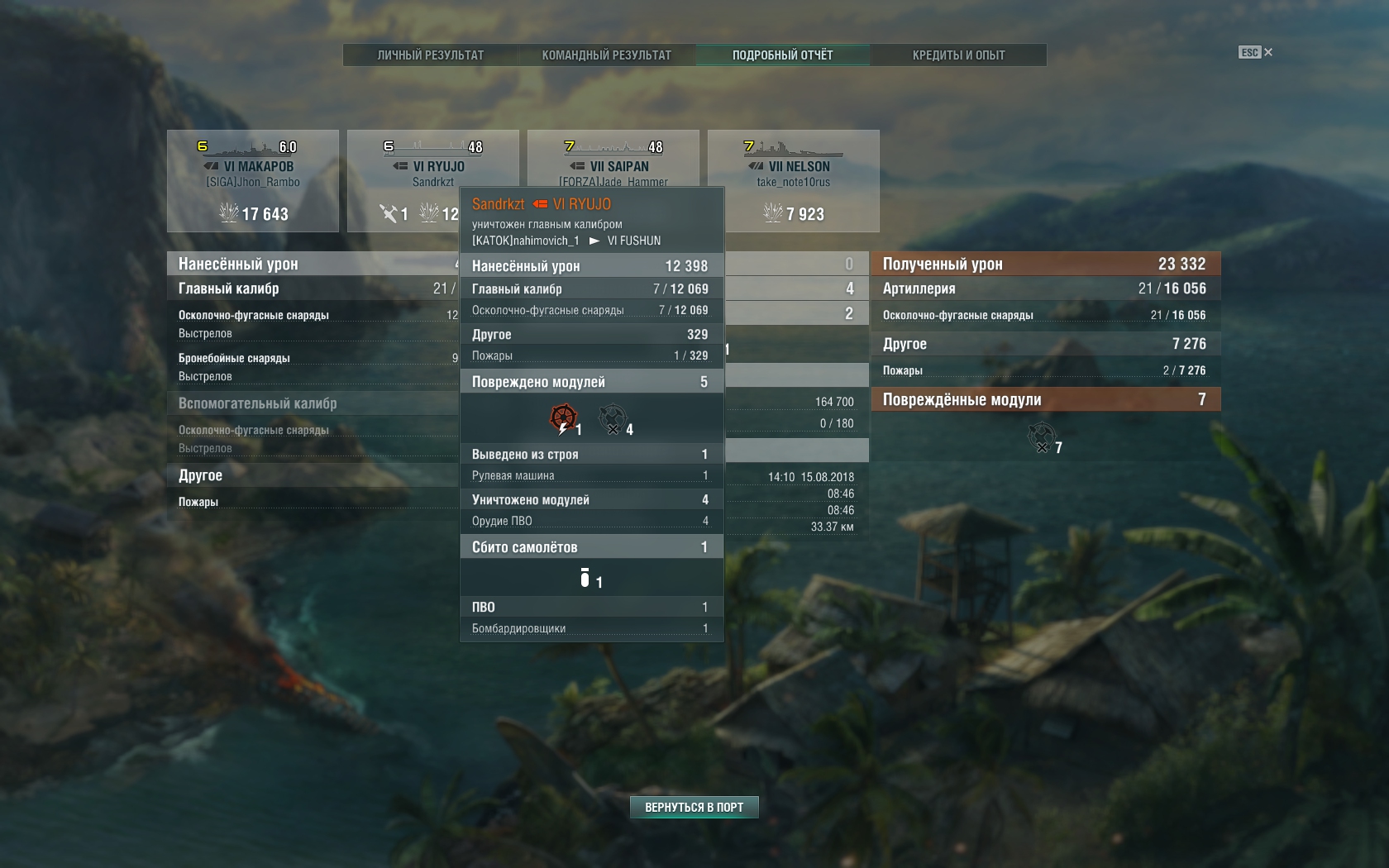Select the VII Saipan ship card

tap(613, 157)
